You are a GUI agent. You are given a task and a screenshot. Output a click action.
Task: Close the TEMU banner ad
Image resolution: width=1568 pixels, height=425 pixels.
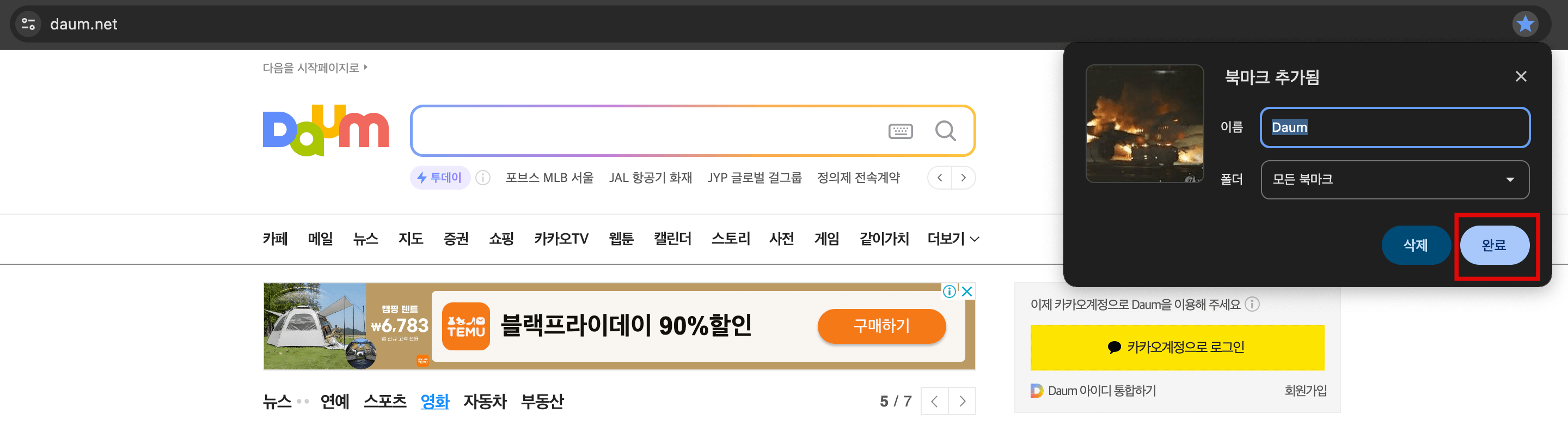[x=966, y=291]
